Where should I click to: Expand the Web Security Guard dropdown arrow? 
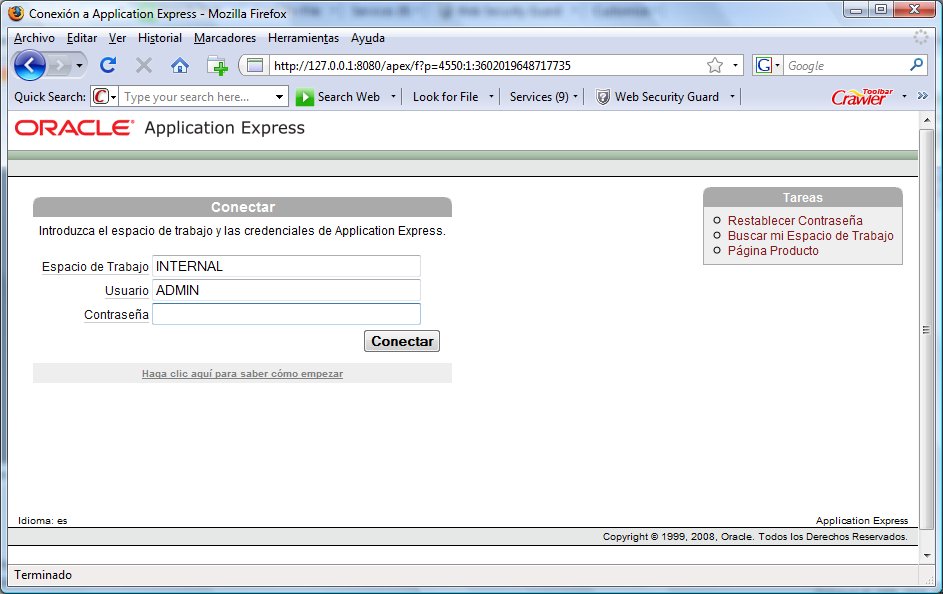732,96
